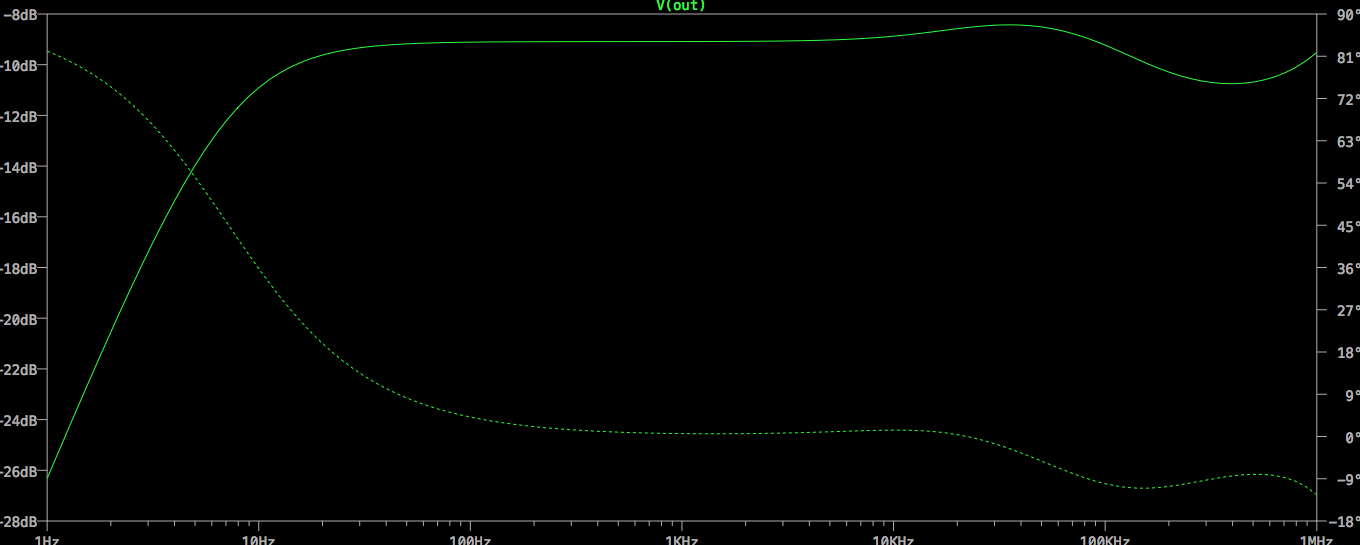Click the 1MHz frequency axis label

1317,540
